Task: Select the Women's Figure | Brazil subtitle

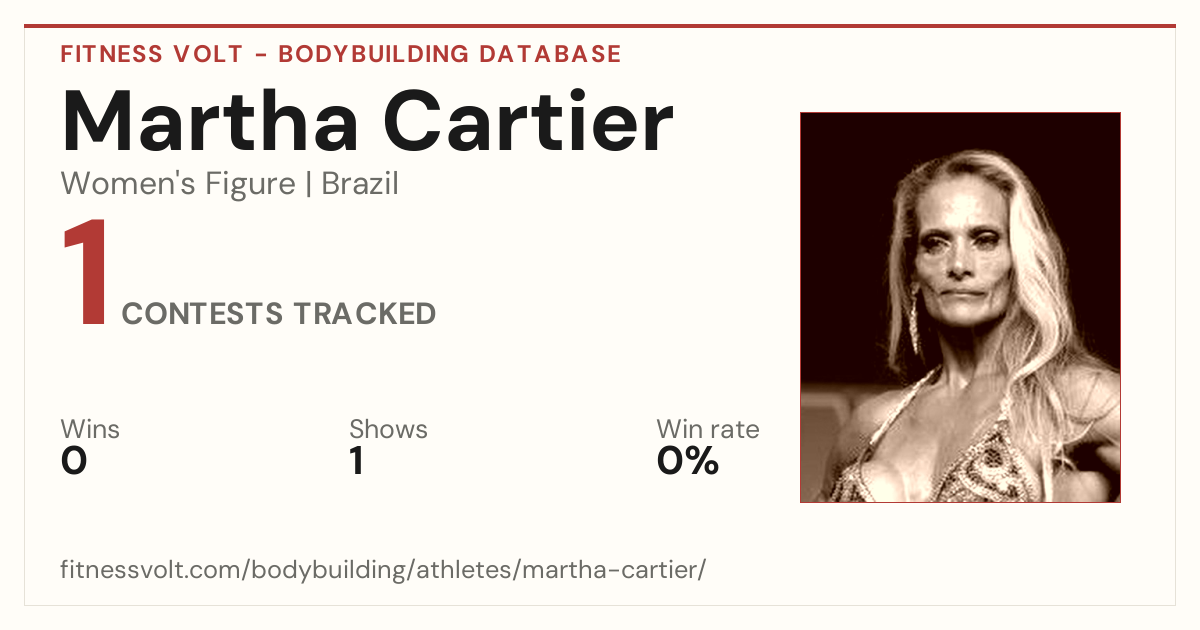Action: click(230, 185)
